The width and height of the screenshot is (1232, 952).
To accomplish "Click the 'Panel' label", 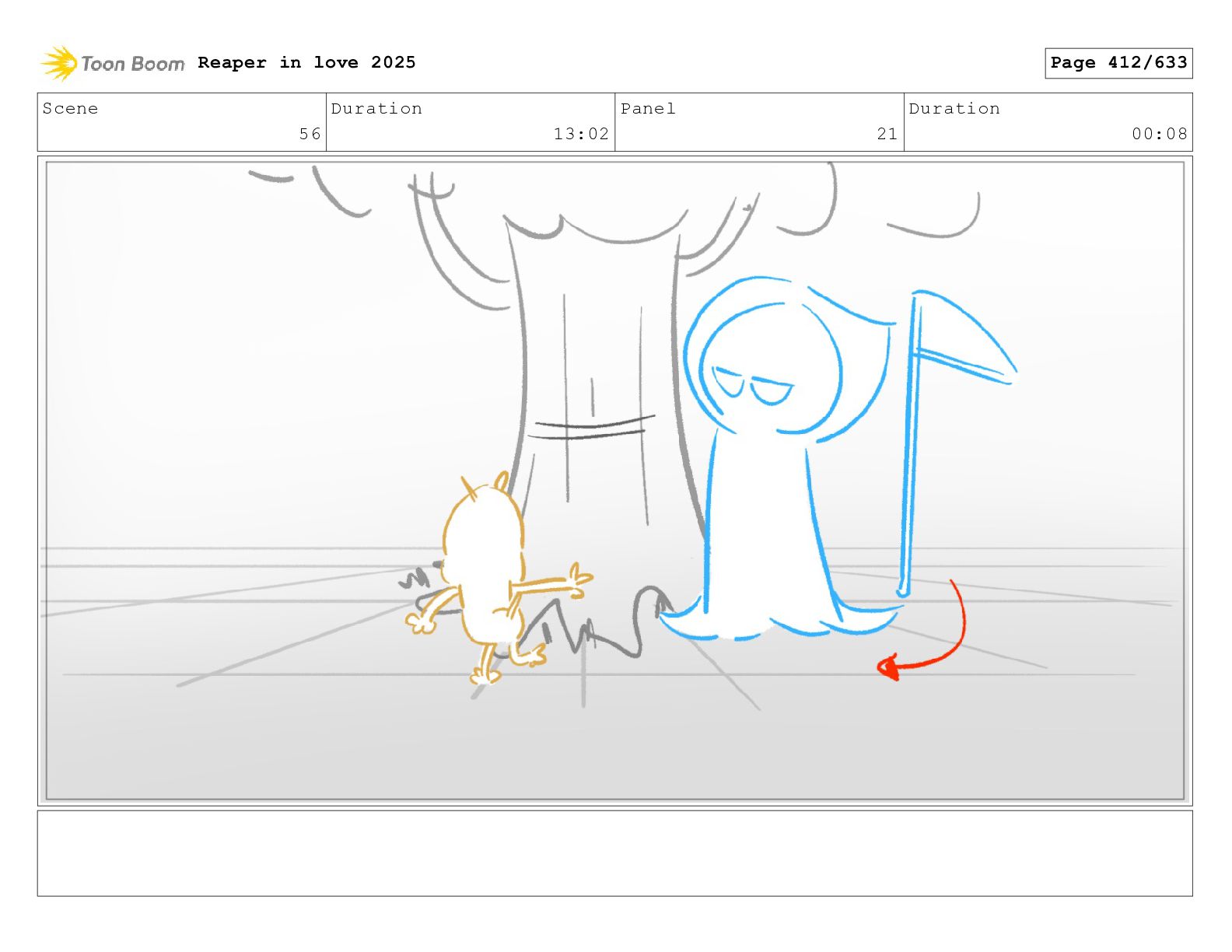I will tap(648, 109).
